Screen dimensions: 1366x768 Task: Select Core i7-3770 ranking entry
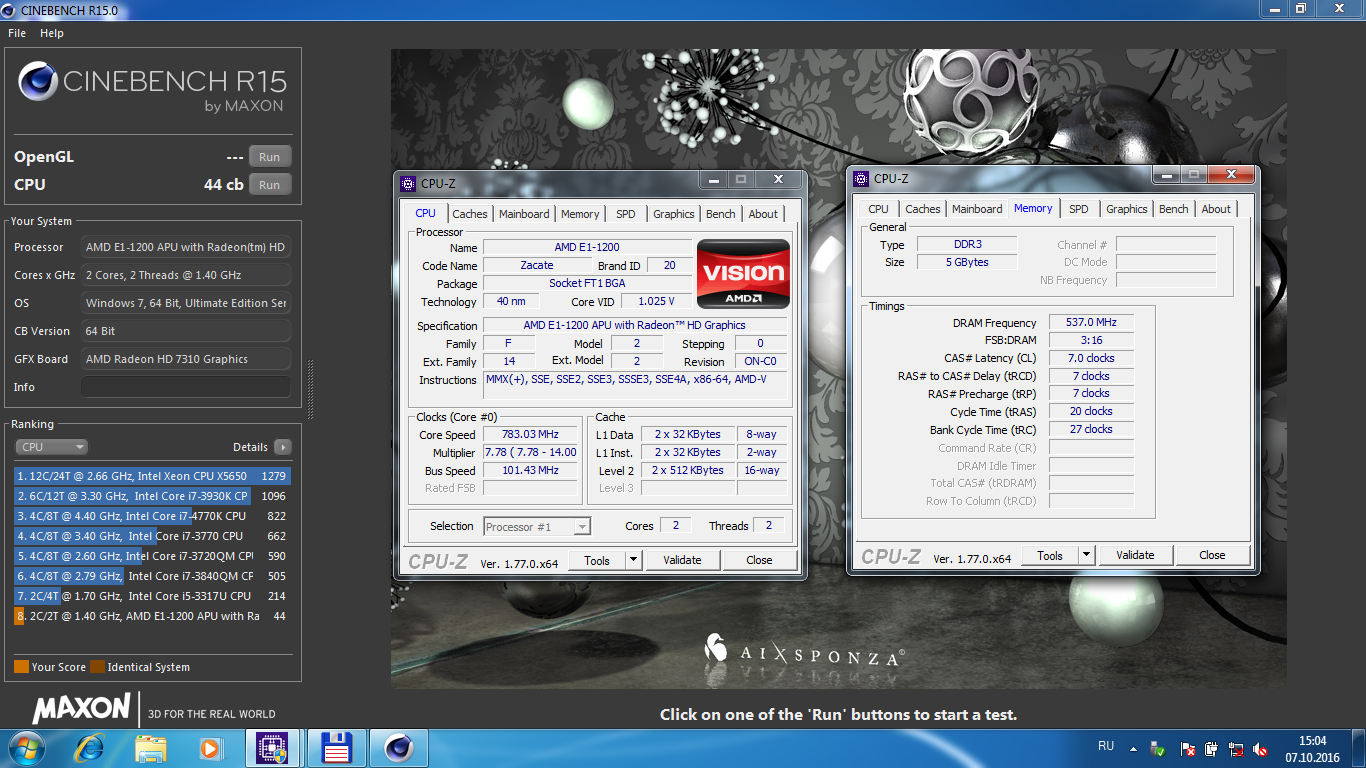(x=152, y=536)
